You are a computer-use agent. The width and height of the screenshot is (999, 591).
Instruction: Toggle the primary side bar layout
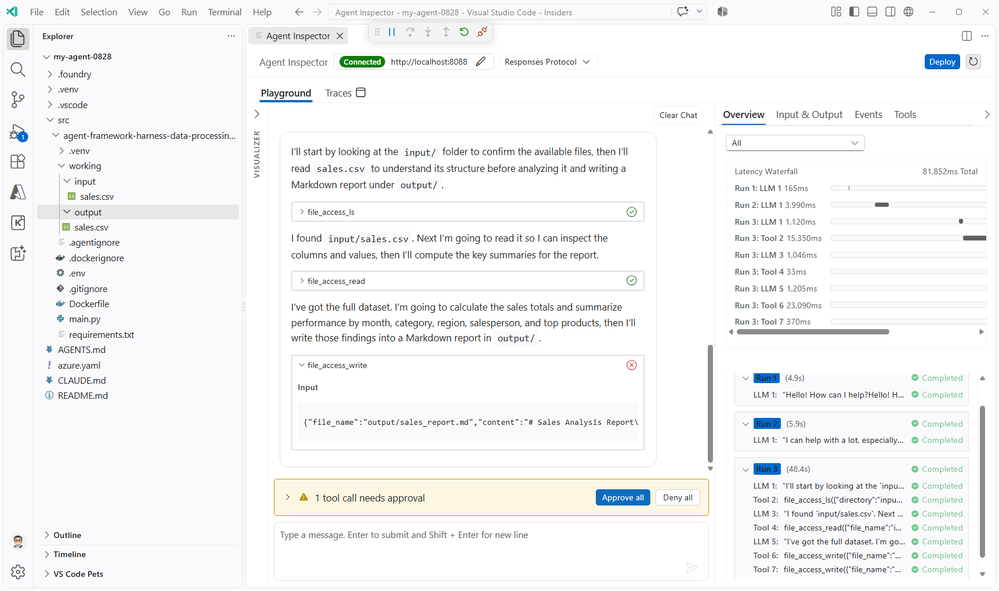coord(854,11)
